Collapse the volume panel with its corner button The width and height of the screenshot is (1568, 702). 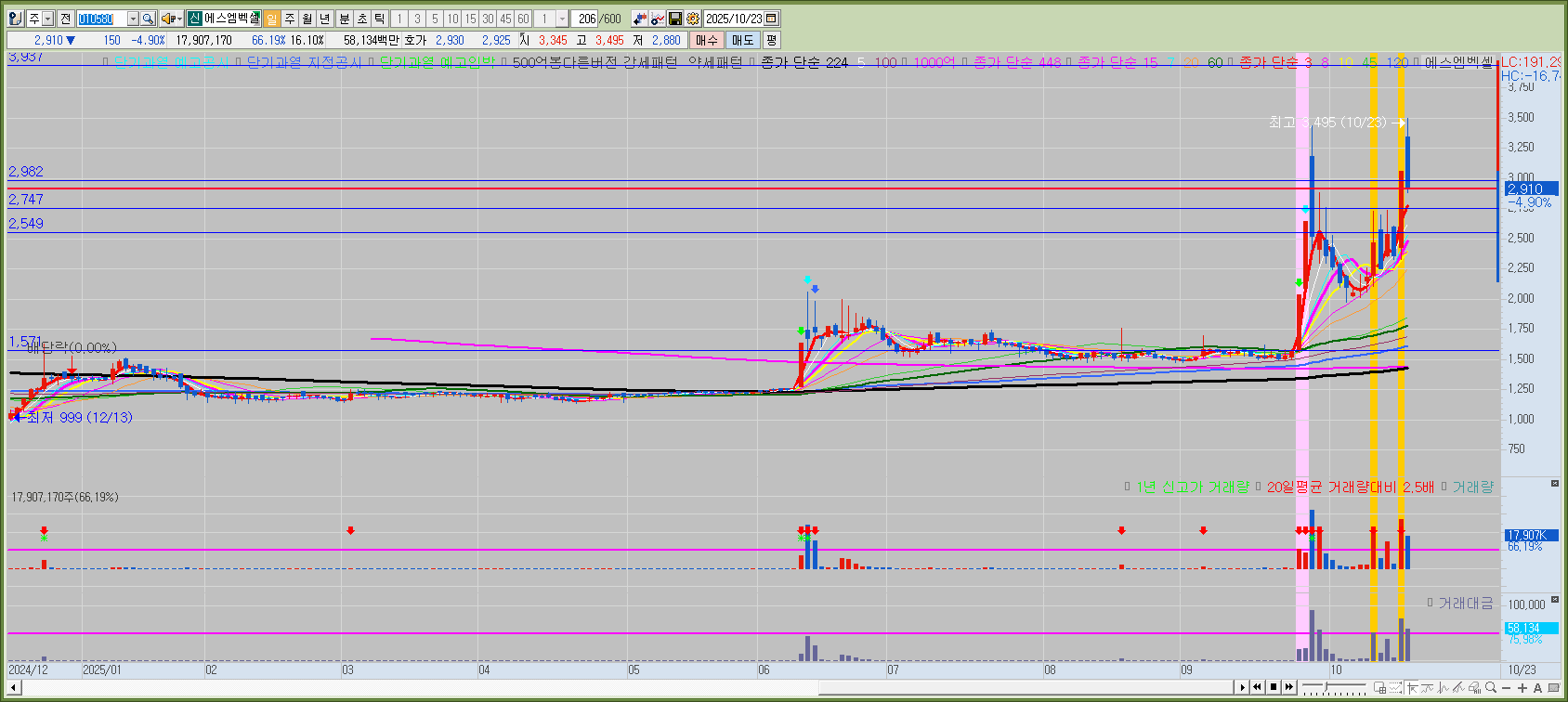[x=1555, y=483]
